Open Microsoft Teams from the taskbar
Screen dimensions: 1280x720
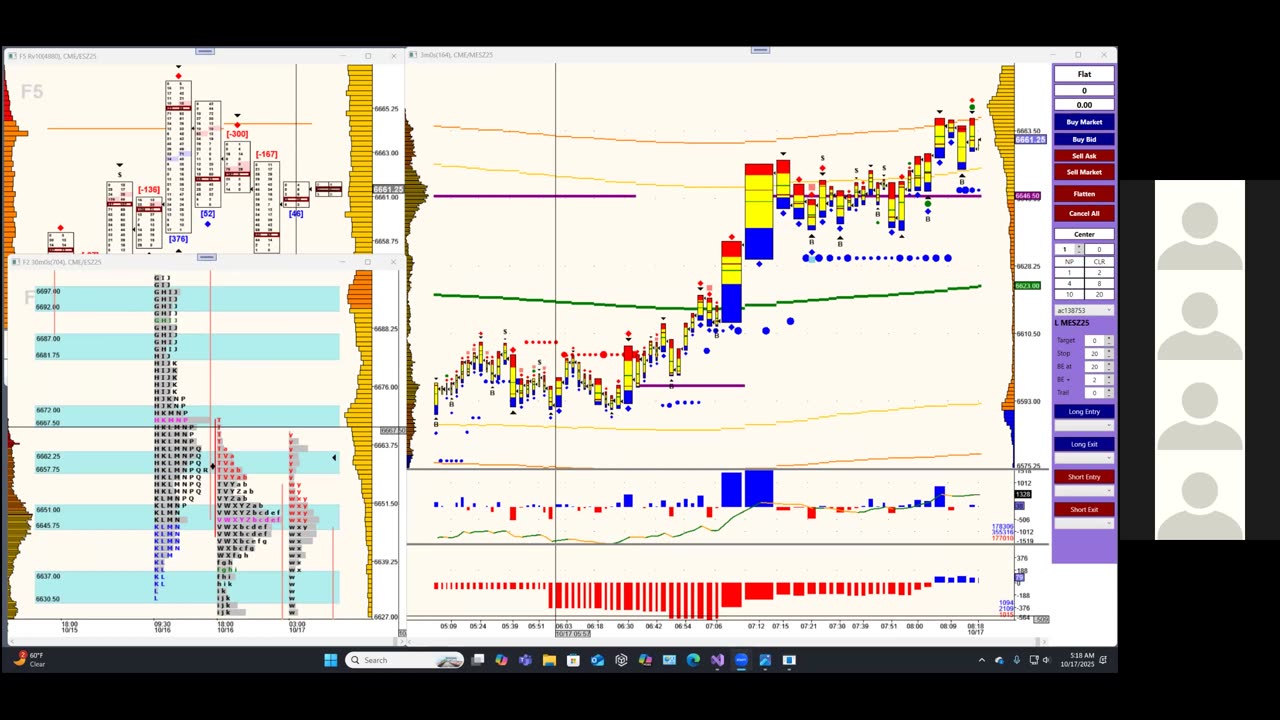click(x=525, y=660)
